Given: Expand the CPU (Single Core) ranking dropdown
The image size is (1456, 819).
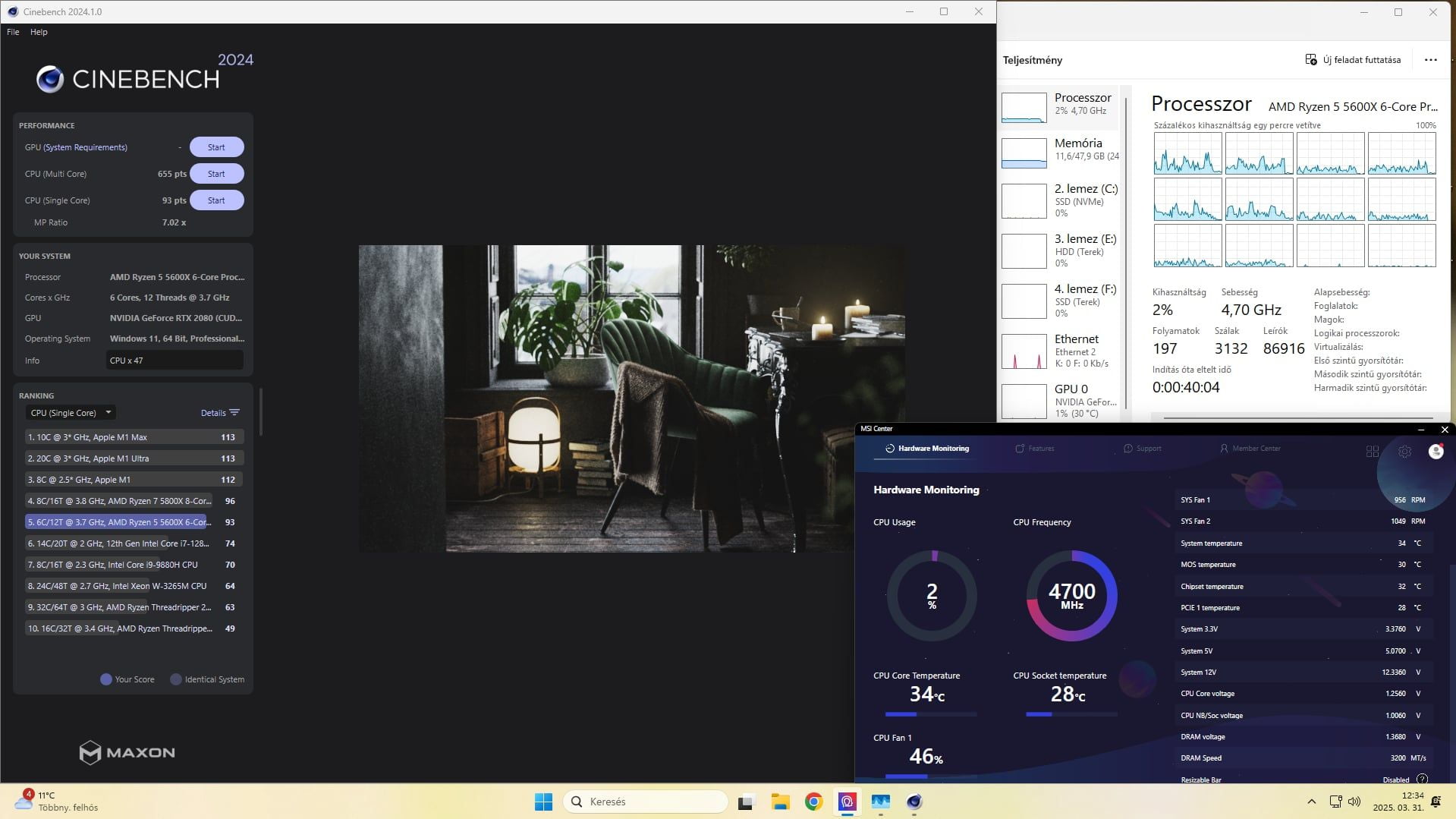Looking at the screenshot, I should [x=70, y=413].
